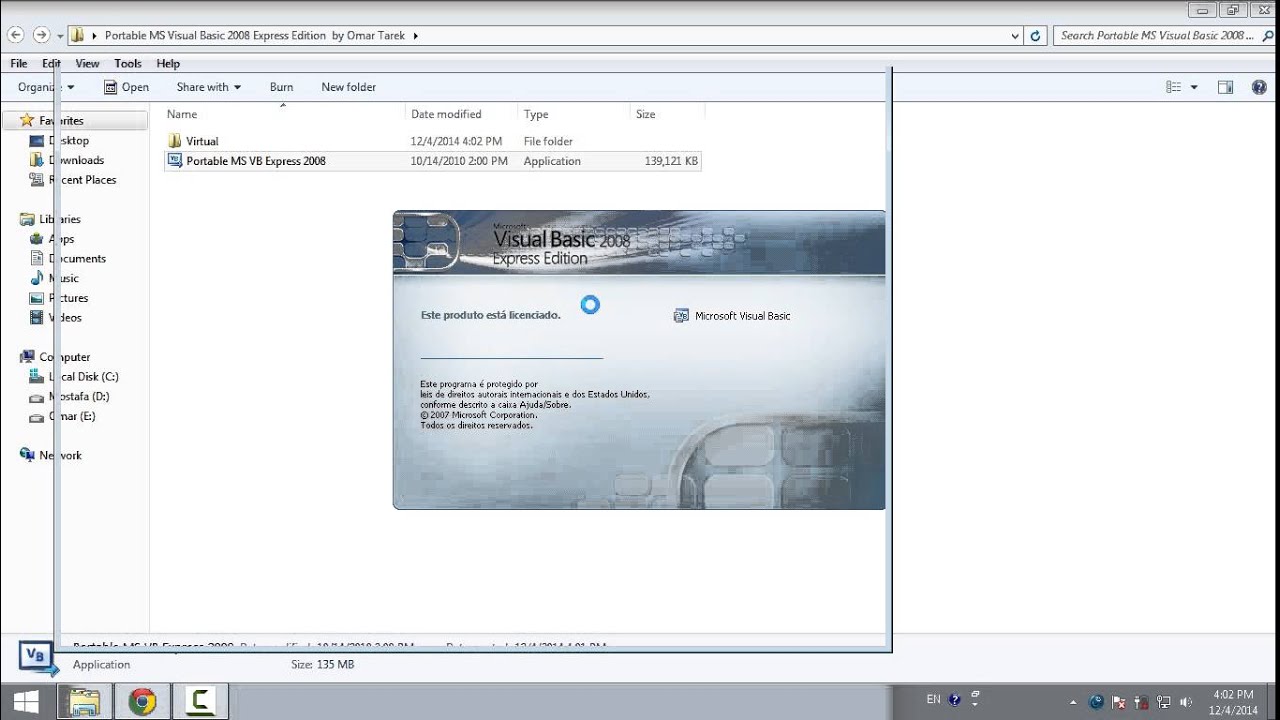Click the Change your view icon

(x=1174, y=87)
